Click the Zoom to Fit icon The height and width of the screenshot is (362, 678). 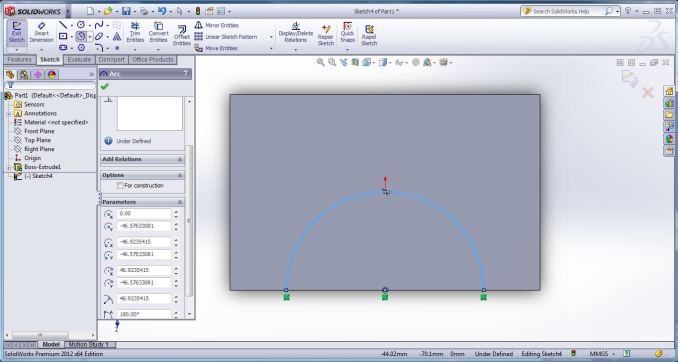pos(320,62)
